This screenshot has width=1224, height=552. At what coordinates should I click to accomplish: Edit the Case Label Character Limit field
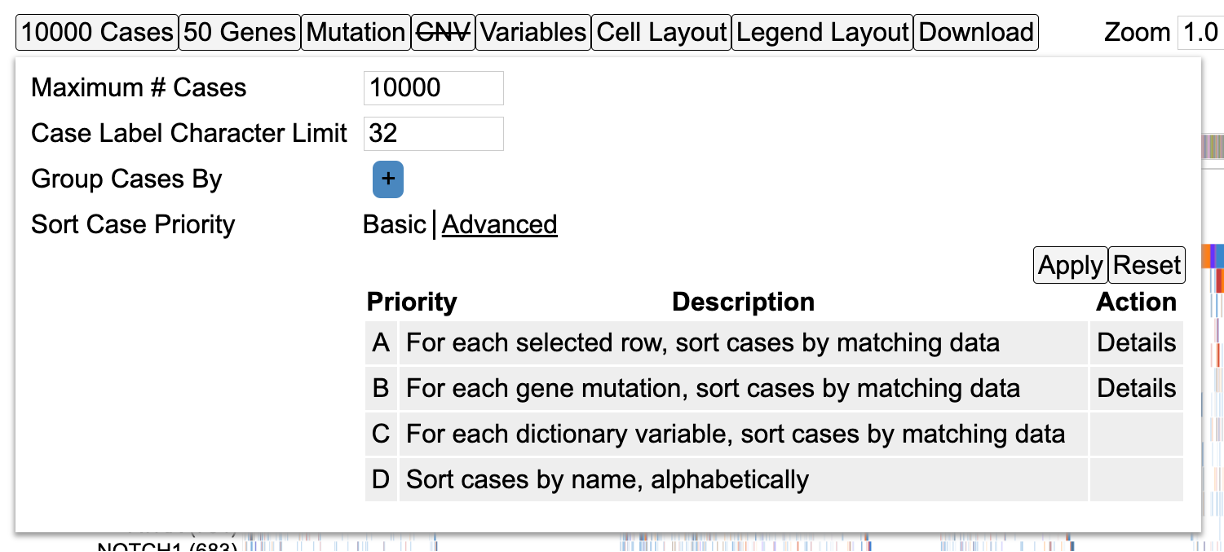pyautogui.click(x=433, y=134)
